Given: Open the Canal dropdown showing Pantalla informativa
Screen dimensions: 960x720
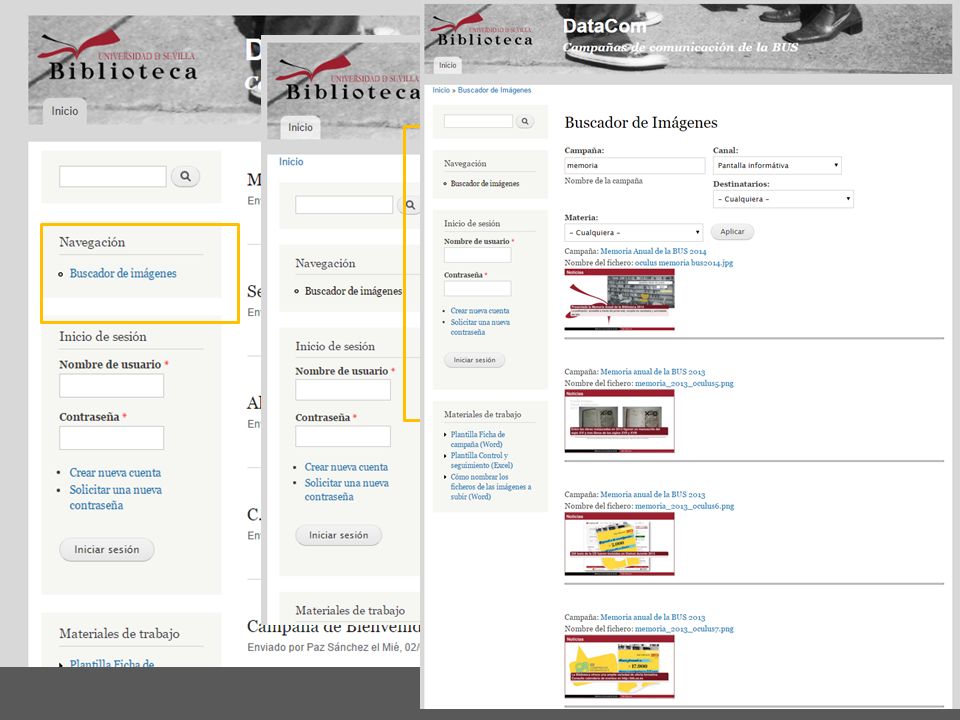Looking at the screenshot, I should click(777, 165).
